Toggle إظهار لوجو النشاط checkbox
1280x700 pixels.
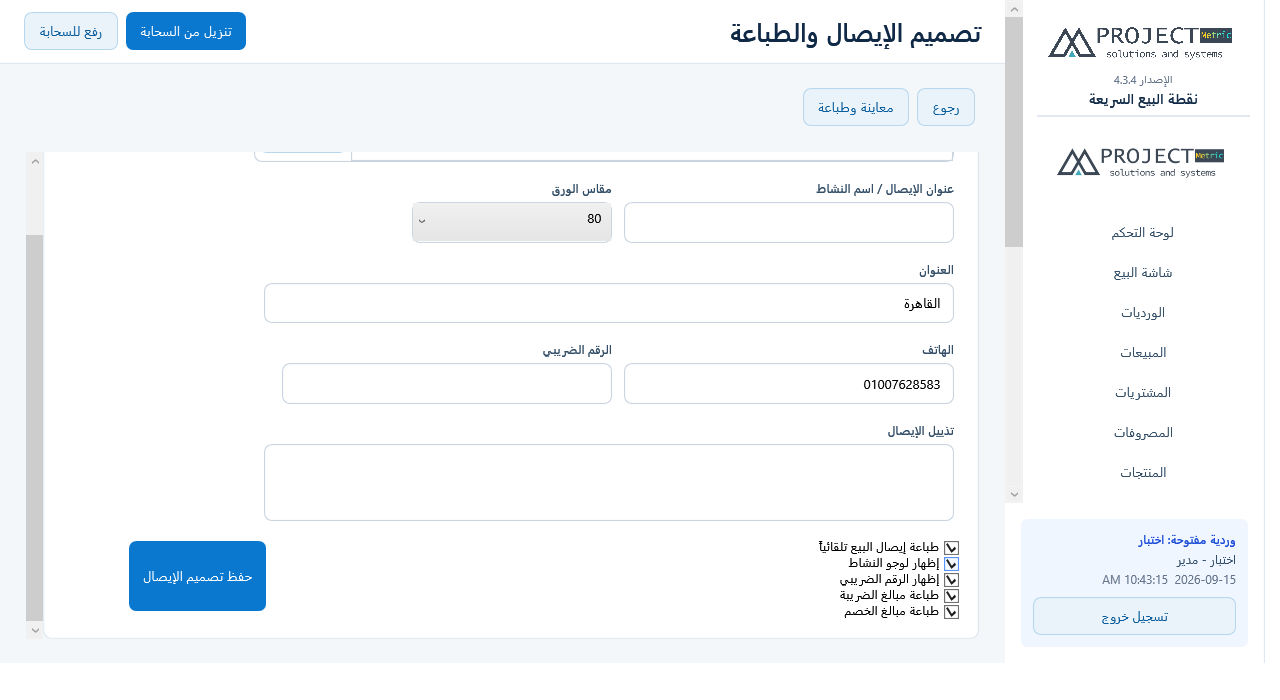coord(952,564)
